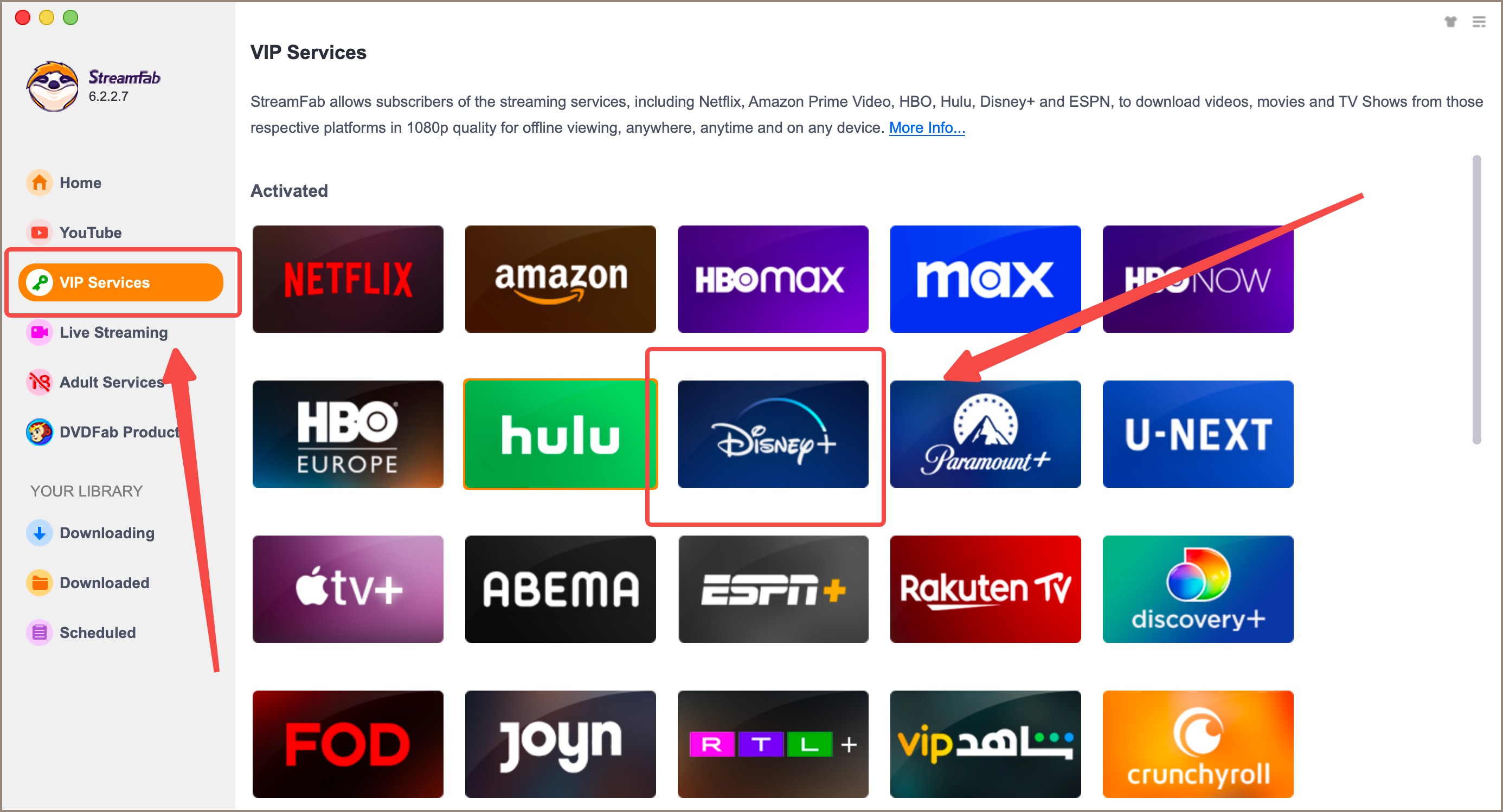Click the YOUR LIBRARY sidebar heading
The width and height of the screenshot is (1503, 812).
coord(86,491)
